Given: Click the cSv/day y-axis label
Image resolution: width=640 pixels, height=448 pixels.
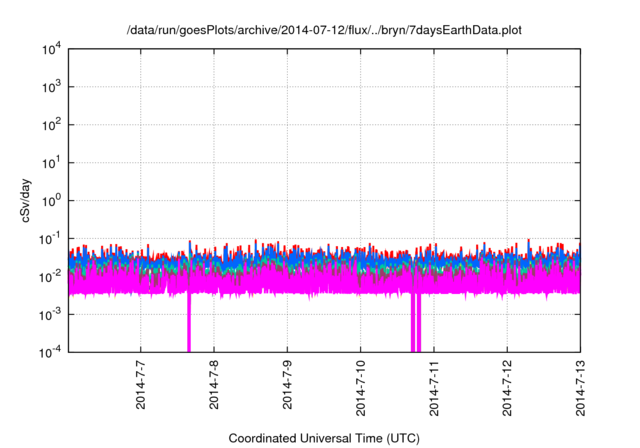Looking at the screenshot, I should [26, 200].
